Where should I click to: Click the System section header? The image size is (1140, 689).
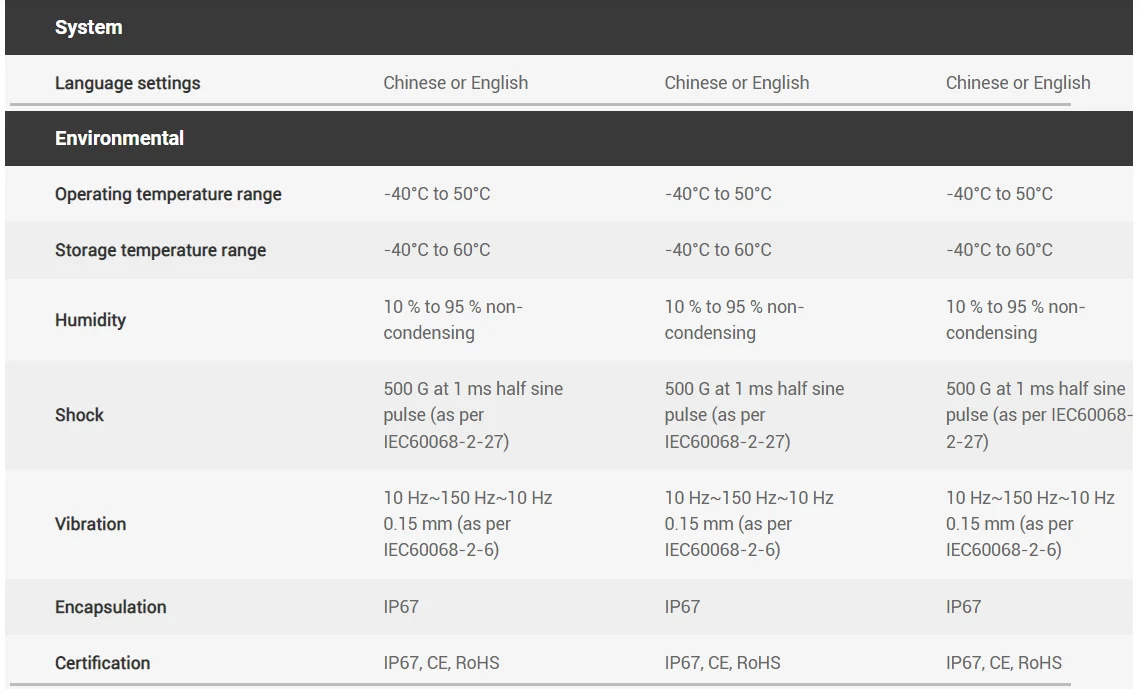89,28
